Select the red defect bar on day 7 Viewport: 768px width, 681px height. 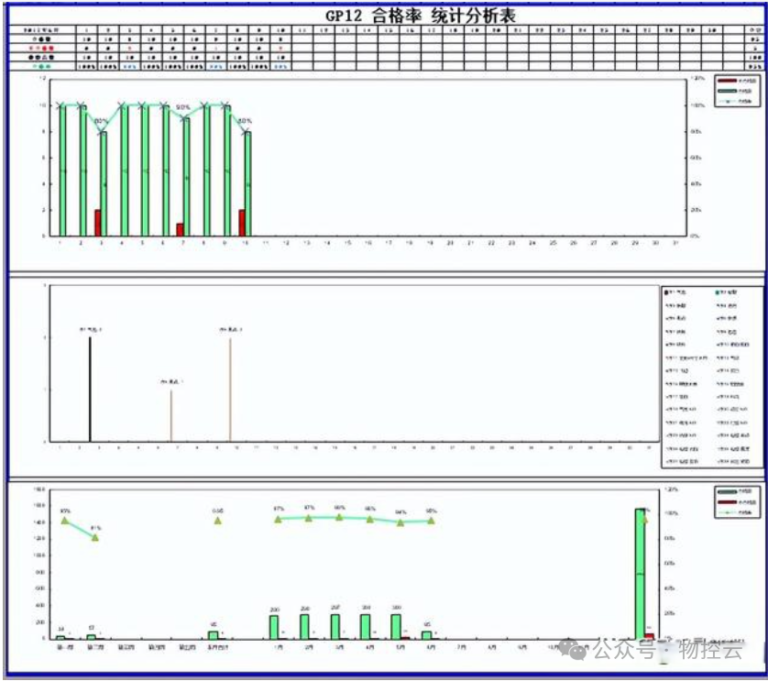pos(179,230)
